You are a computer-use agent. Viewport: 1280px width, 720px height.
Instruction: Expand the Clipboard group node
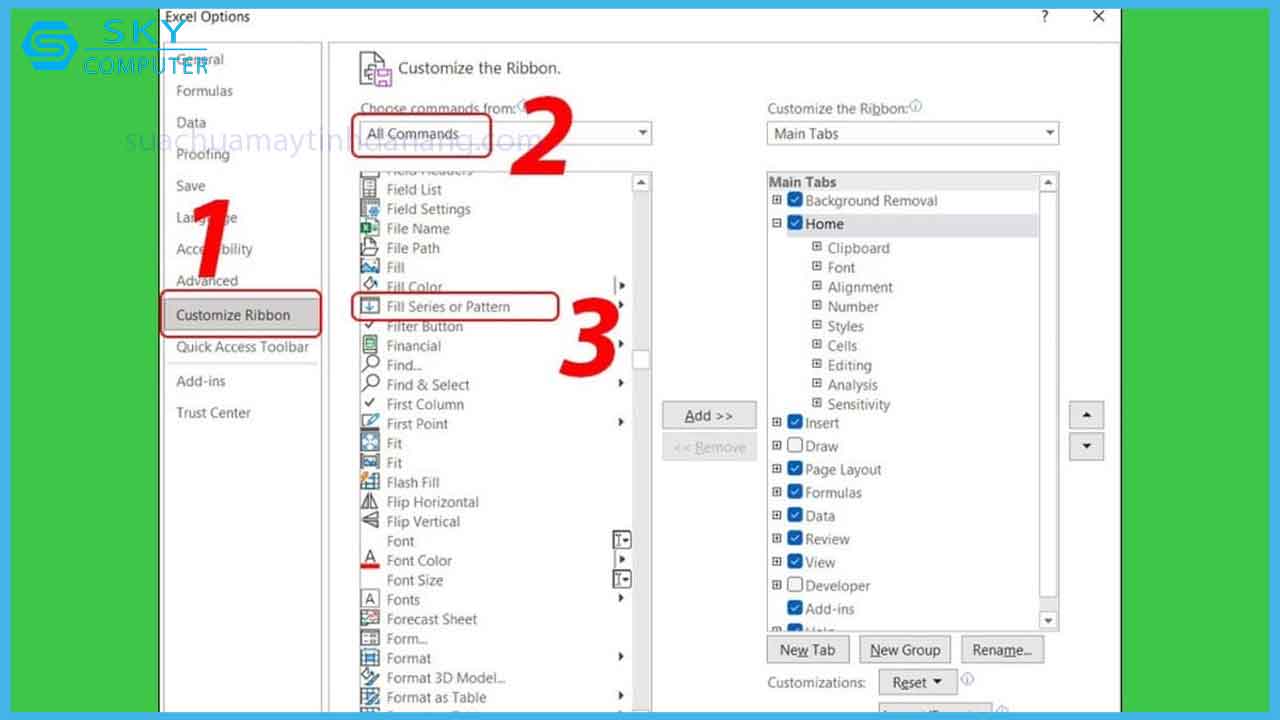tap(817, 247)
